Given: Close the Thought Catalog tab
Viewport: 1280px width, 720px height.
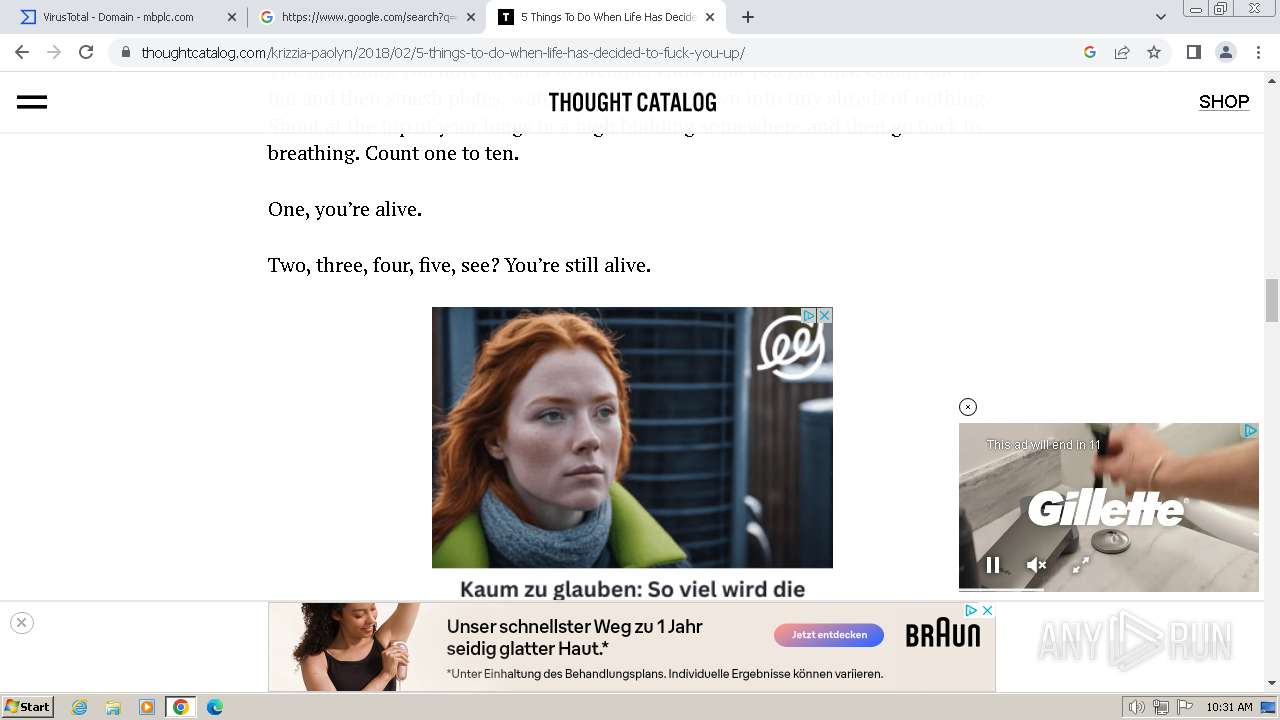Looking at the screenshot, I should point(710,17).
